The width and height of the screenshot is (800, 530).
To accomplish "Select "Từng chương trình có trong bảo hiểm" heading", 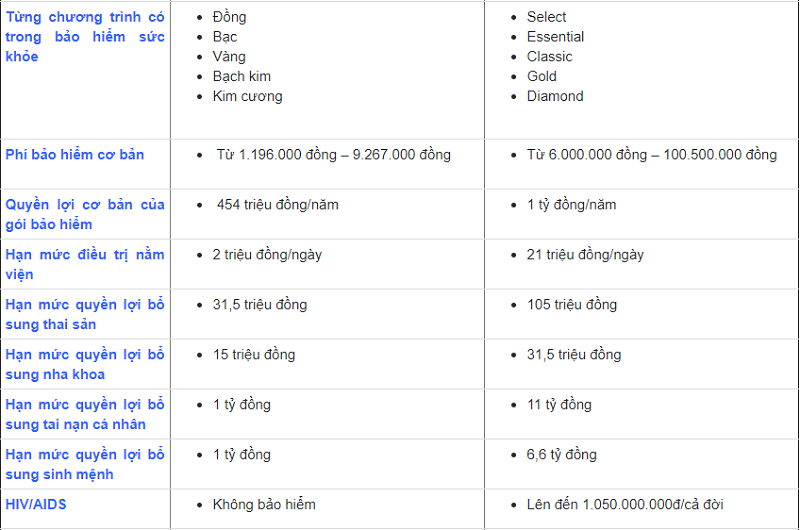I will coord(85,37).
